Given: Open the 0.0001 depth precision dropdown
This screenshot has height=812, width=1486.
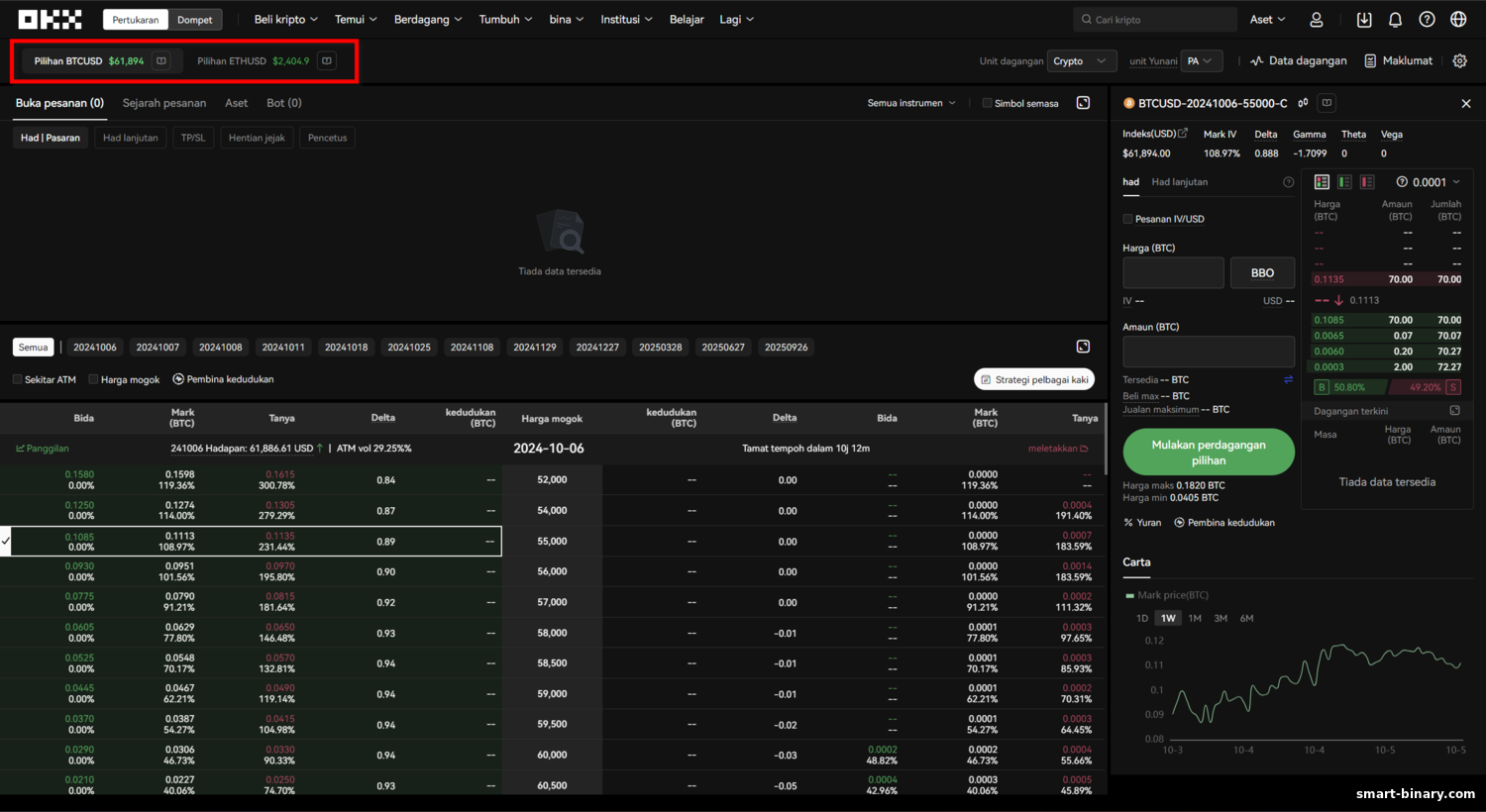Looking at the screenshot, I should (1429, 182).
